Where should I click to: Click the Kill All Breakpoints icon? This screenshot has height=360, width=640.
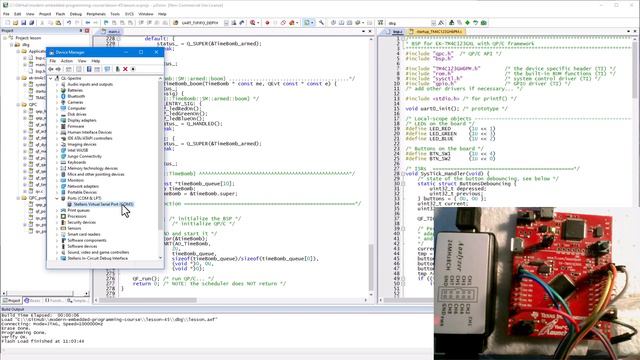tap(291, 23)
